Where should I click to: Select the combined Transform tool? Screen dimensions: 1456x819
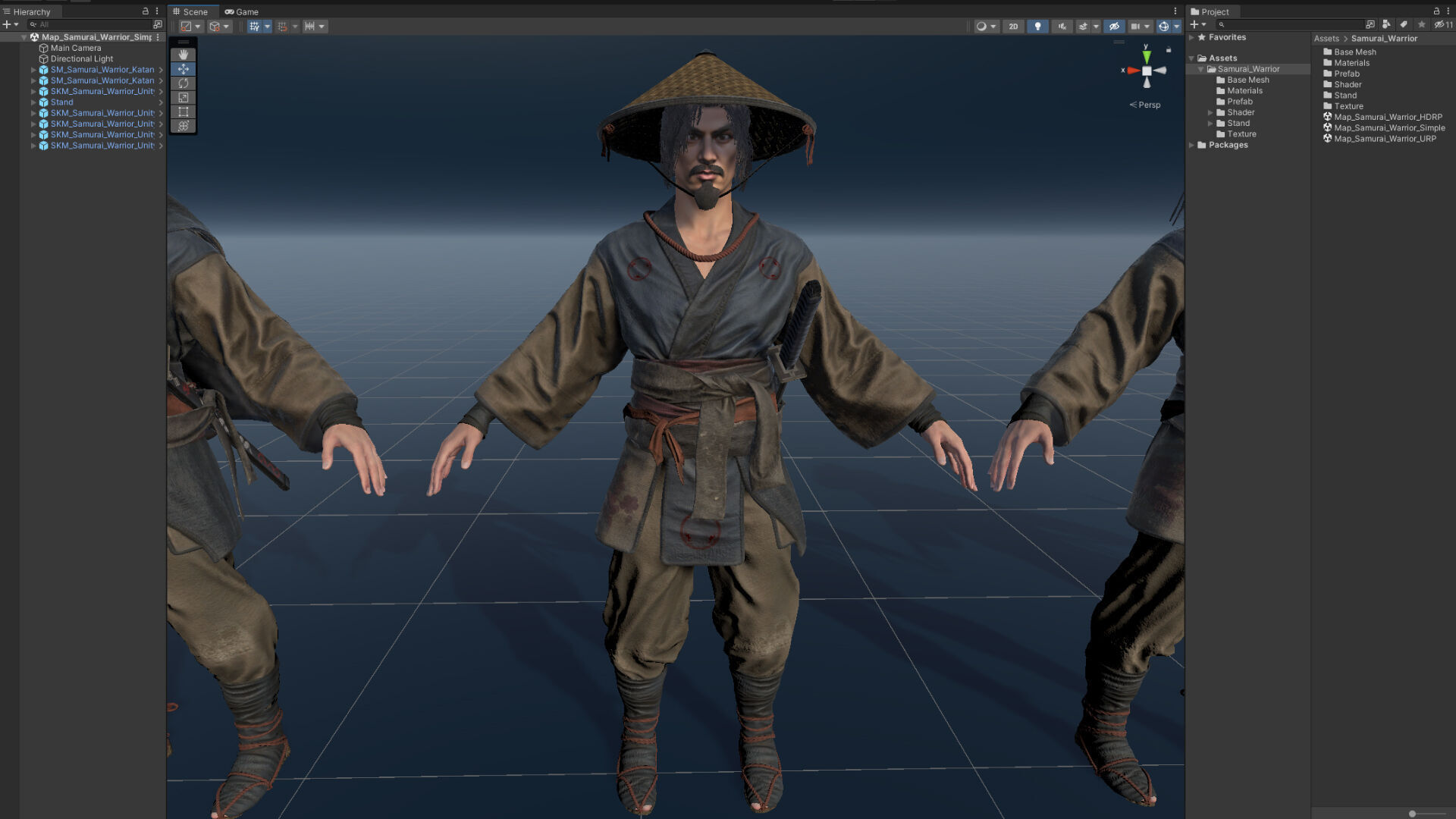pos(183,126)
